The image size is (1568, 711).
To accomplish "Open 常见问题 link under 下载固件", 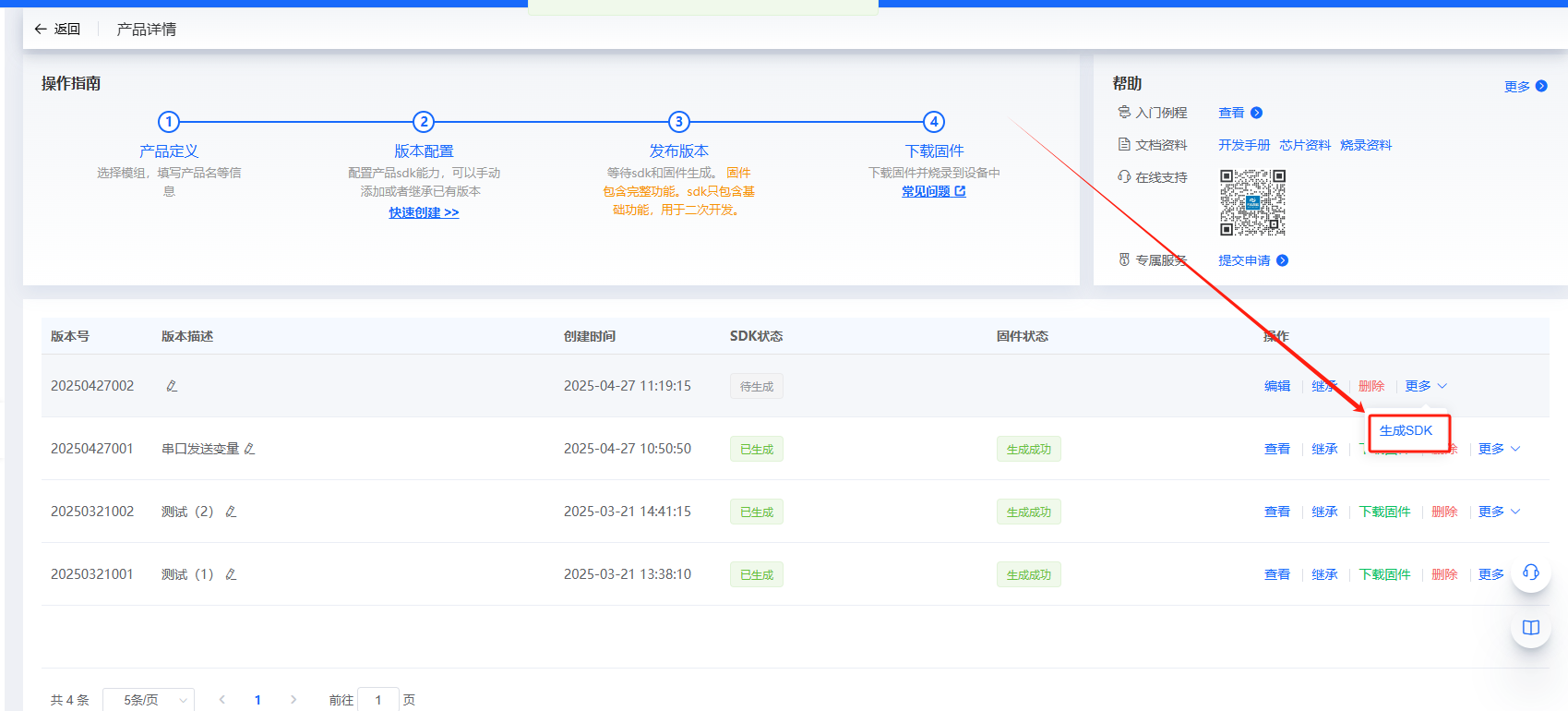I will [933, 191].
